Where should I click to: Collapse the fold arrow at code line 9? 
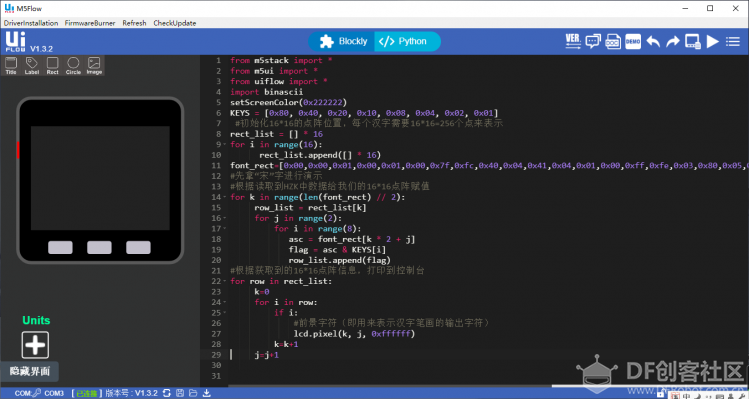[x=225, y=145]
